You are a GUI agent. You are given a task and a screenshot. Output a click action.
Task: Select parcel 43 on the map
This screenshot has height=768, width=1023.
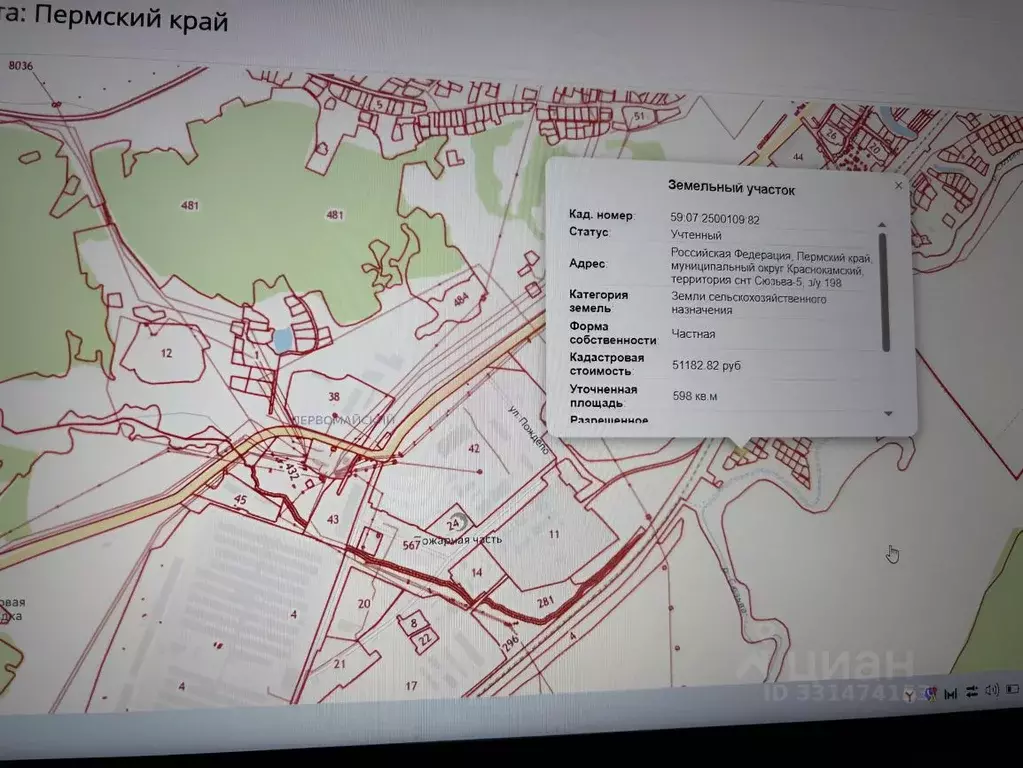333,519
